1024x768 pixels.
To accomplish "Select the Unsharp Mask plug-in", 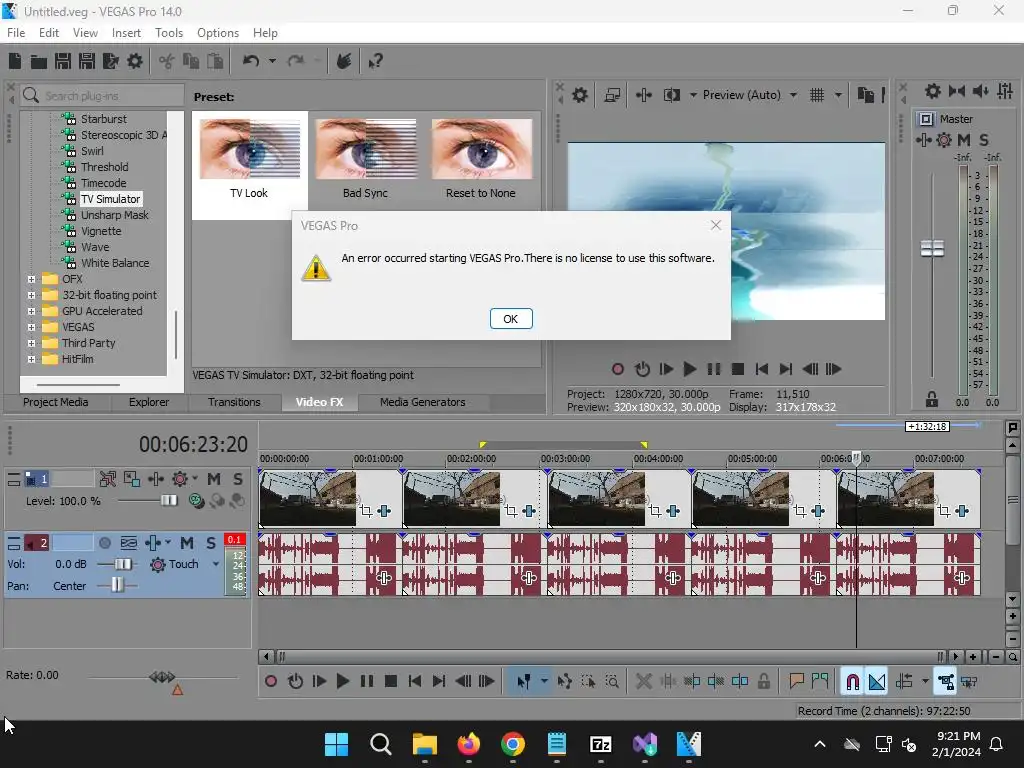I will 114,215.
